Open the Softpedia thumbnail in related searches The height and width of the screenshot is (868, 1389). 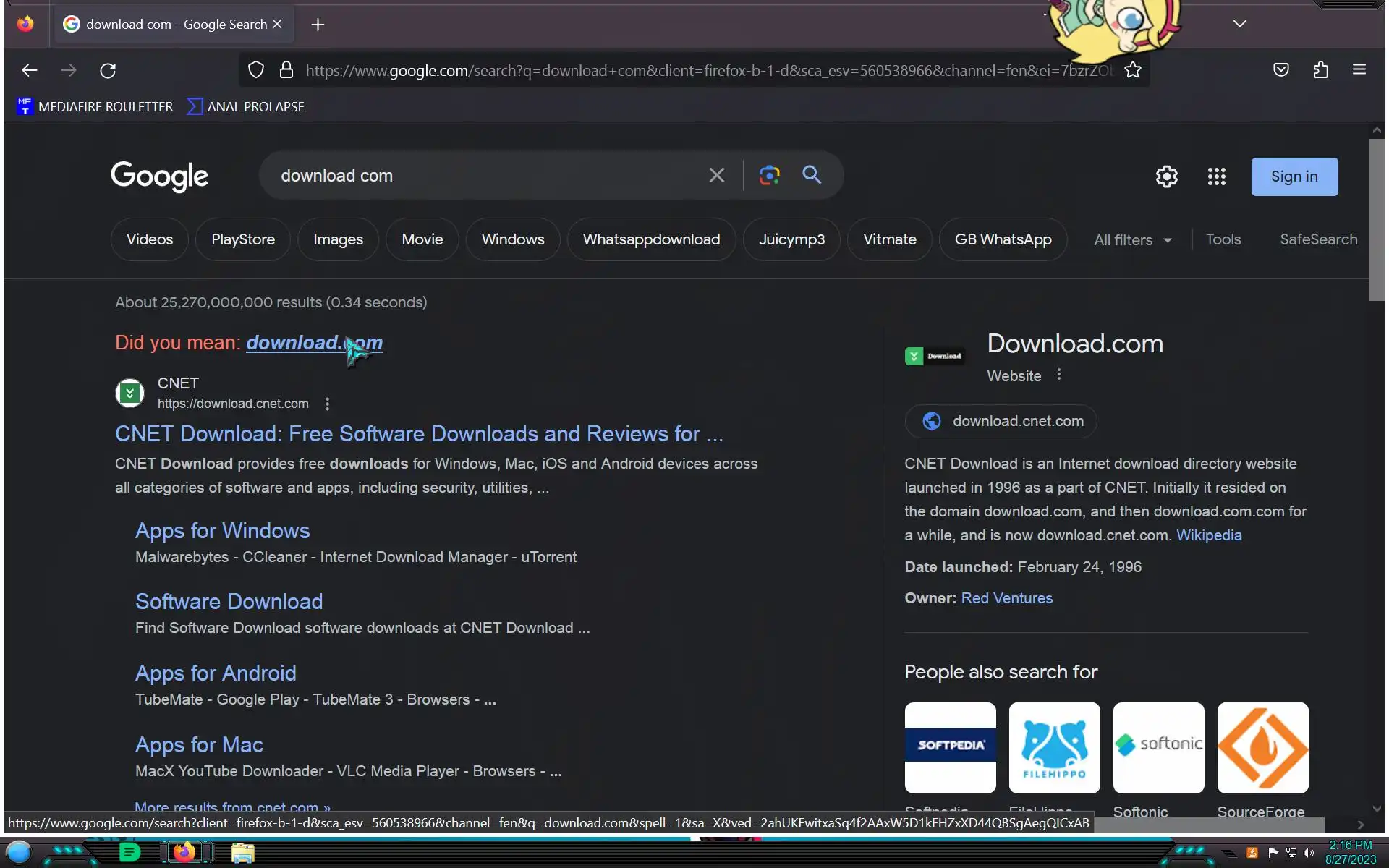point(950,747)
